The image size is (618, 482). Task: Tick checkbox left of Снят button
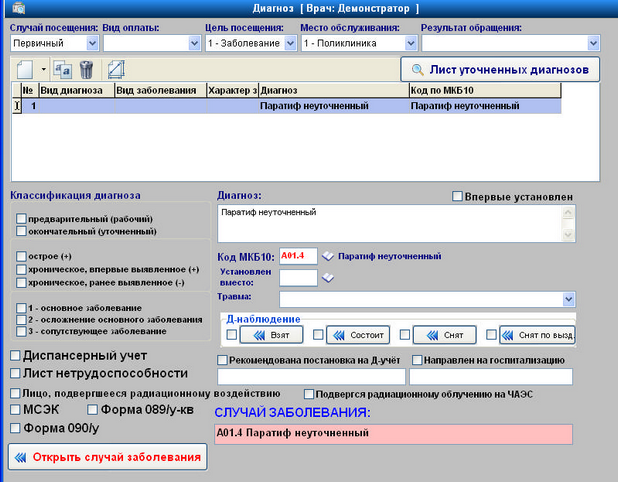tap(405, 335)
